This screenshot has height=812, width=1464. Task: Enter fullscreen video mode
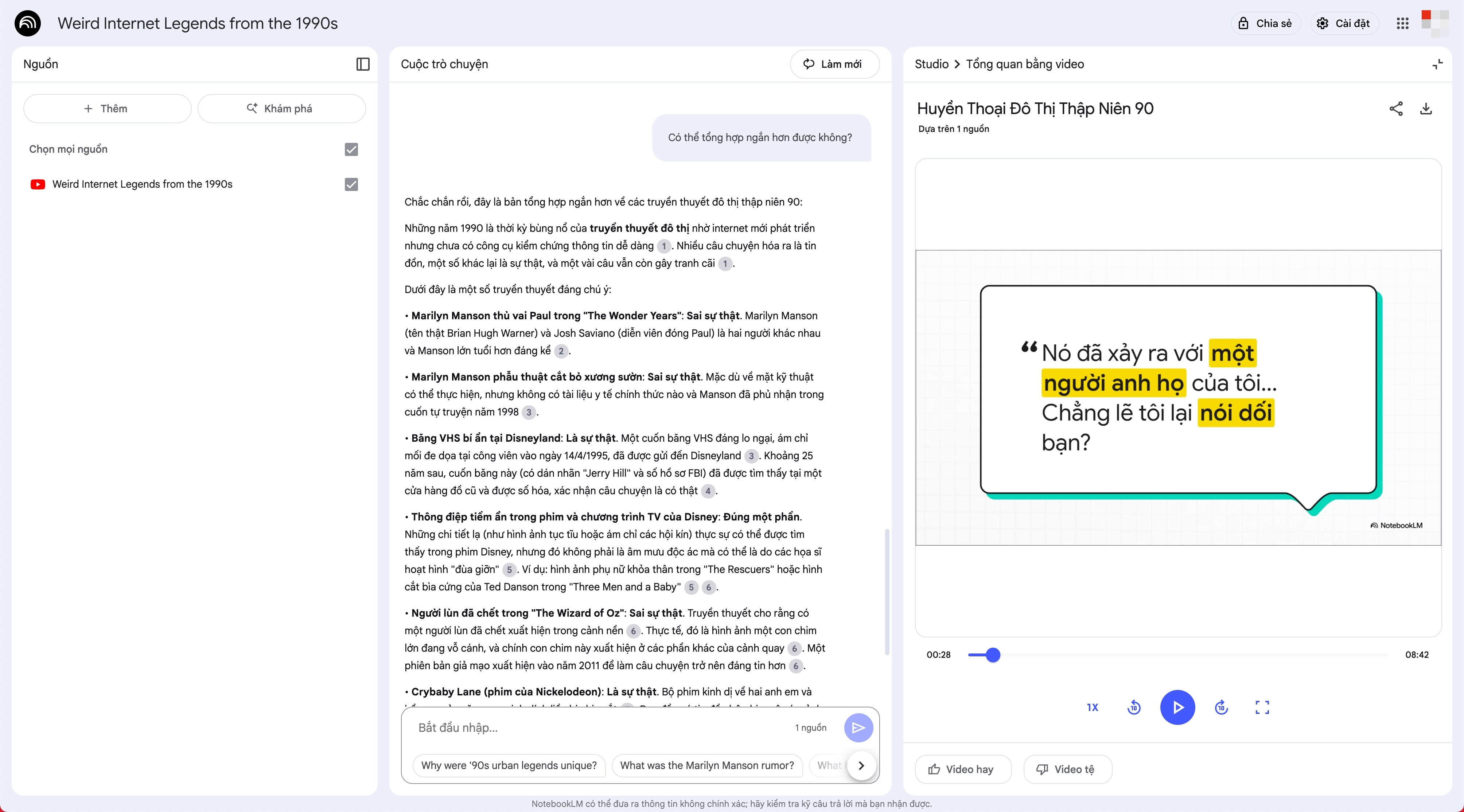(x=1262, y=707)
